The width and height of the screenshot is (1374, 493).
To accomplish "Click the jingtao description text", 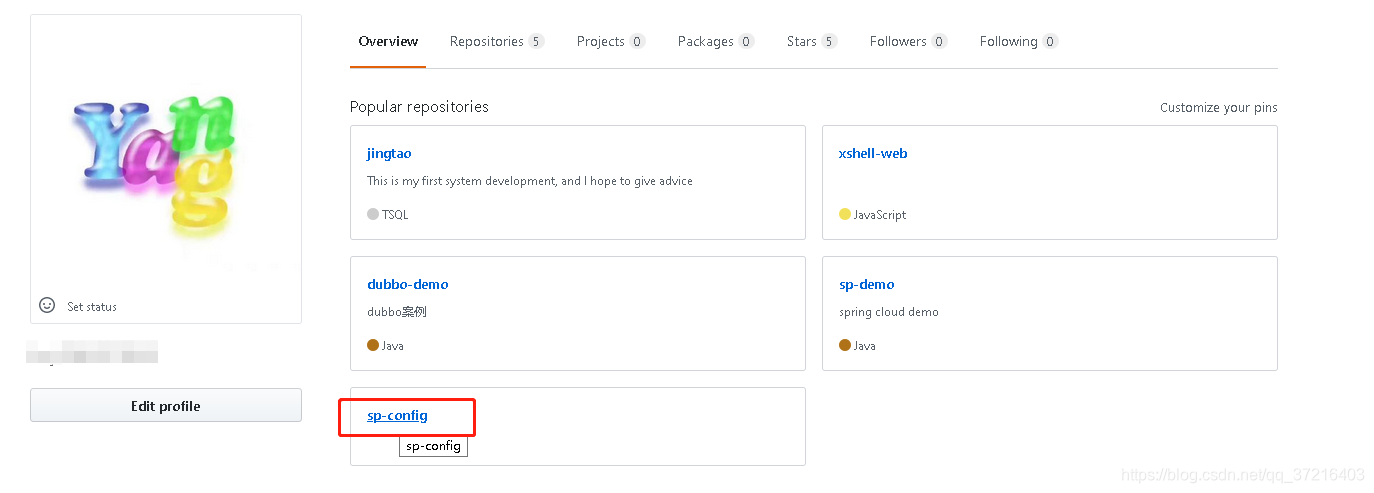I will [x=530, y=181].
